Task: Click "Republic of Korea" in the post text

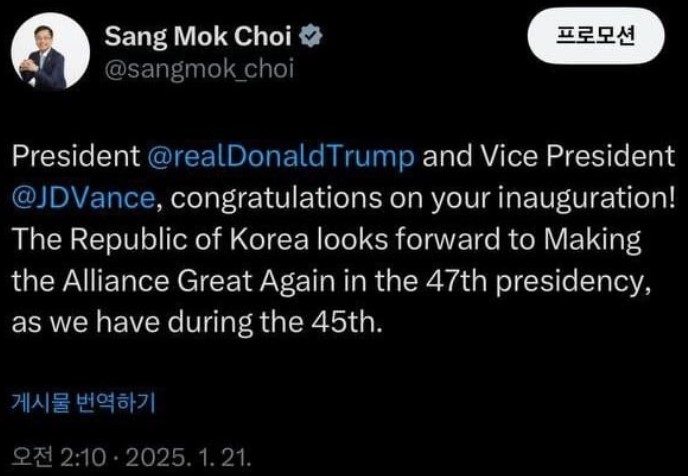Action: 188,242
